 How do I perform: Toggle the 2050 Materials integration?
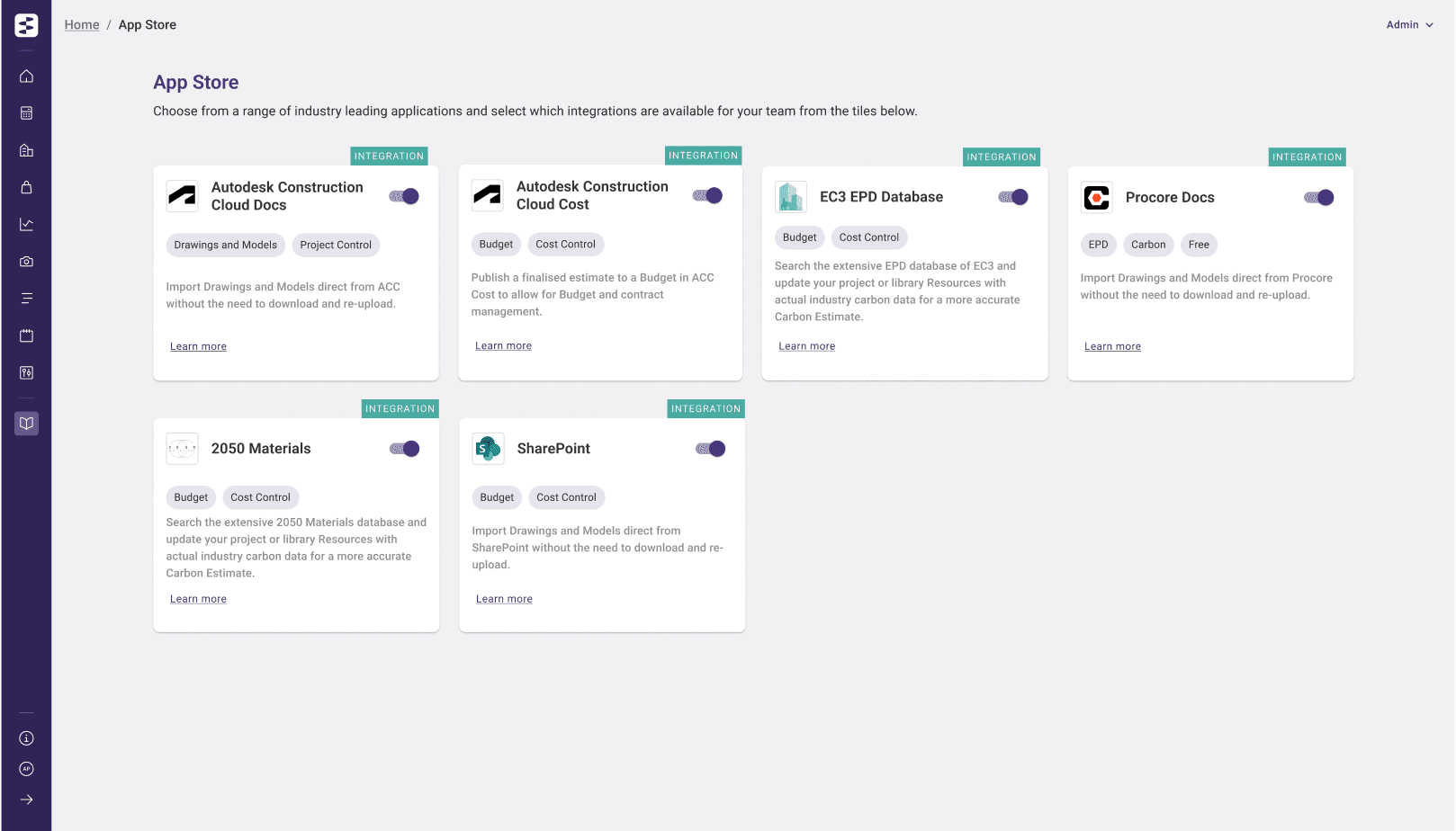coord(405,449)
